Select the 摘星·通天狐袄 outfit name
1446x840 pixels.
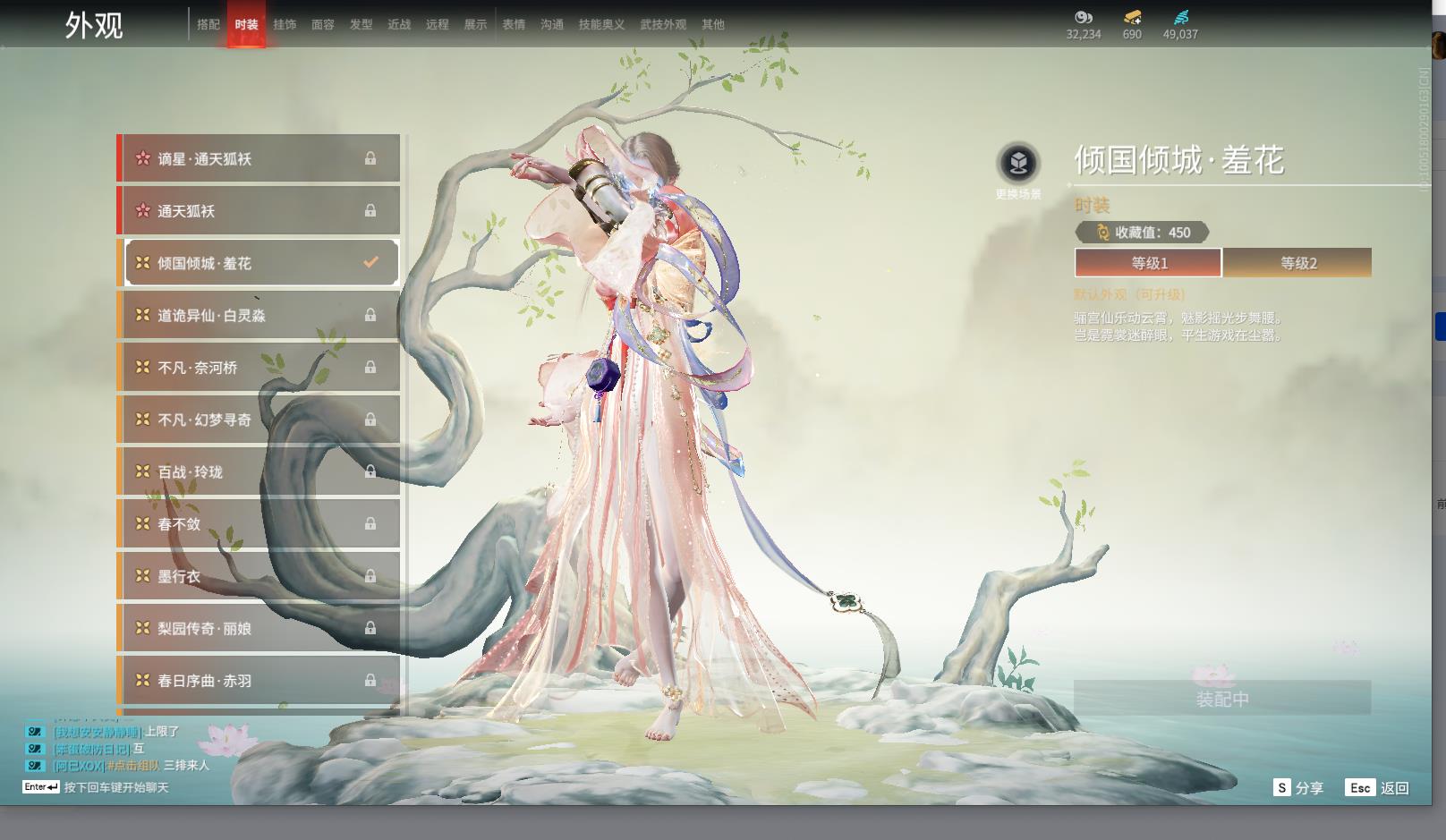coord(205,159)
